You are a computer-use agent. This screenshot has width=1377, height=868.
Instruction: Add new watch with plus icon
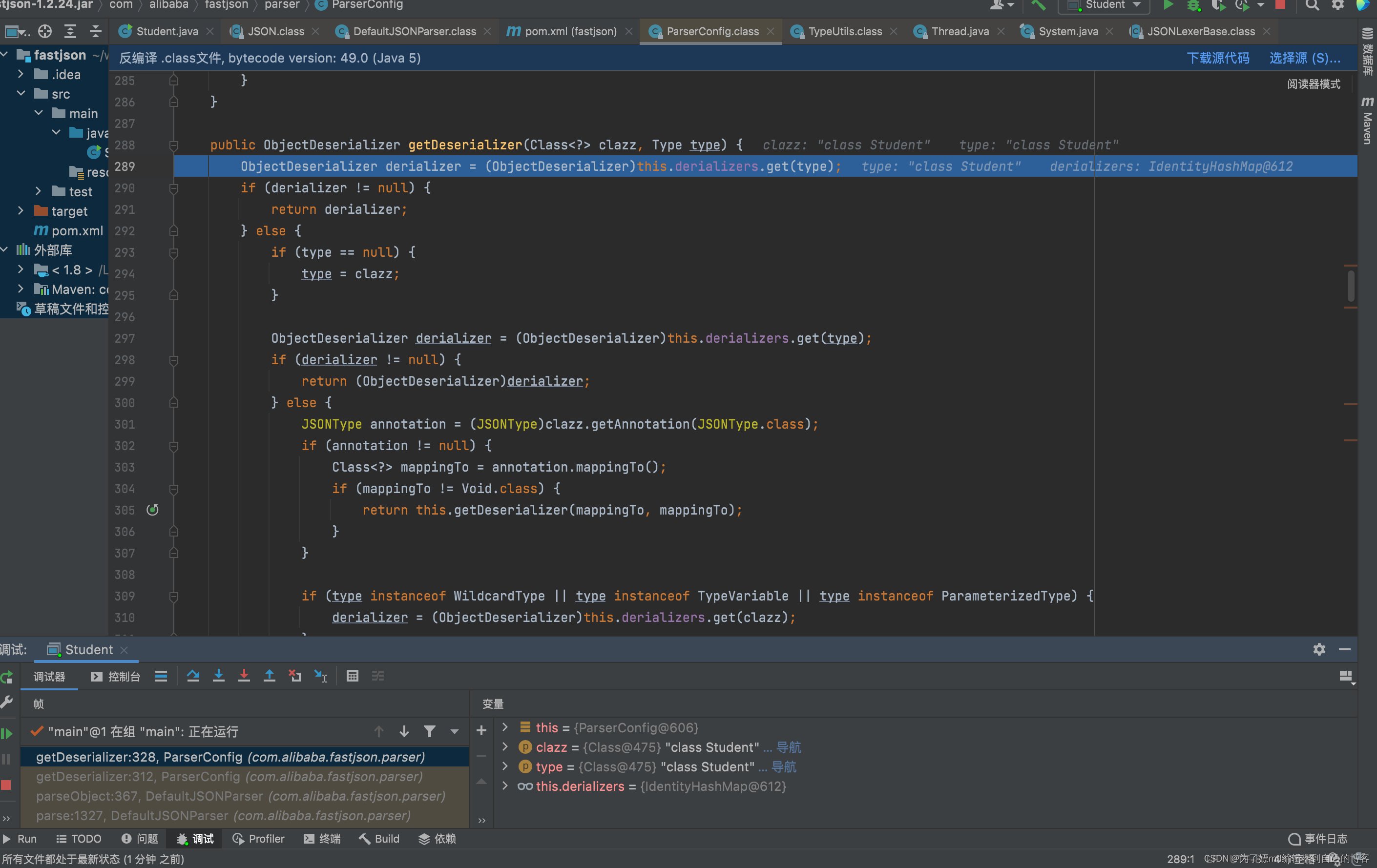pyautogui.click(x=481, y=731)
